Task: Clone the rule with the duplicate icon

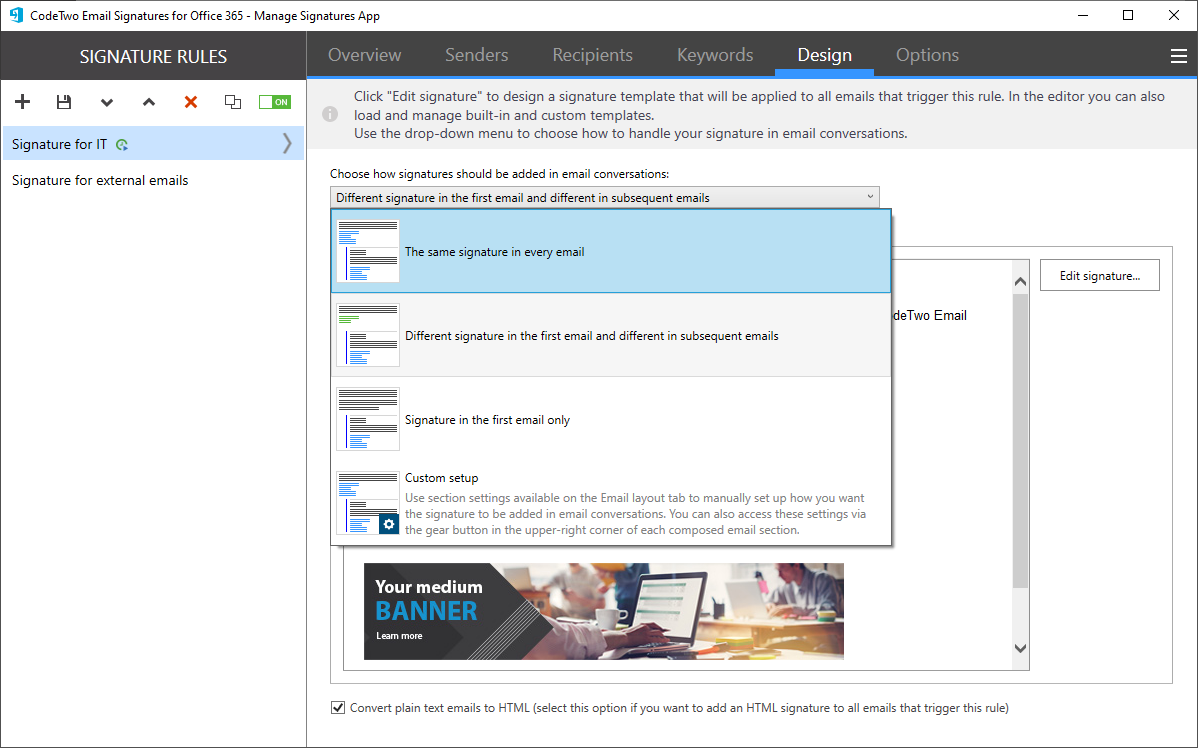Action: pos(233,102)
